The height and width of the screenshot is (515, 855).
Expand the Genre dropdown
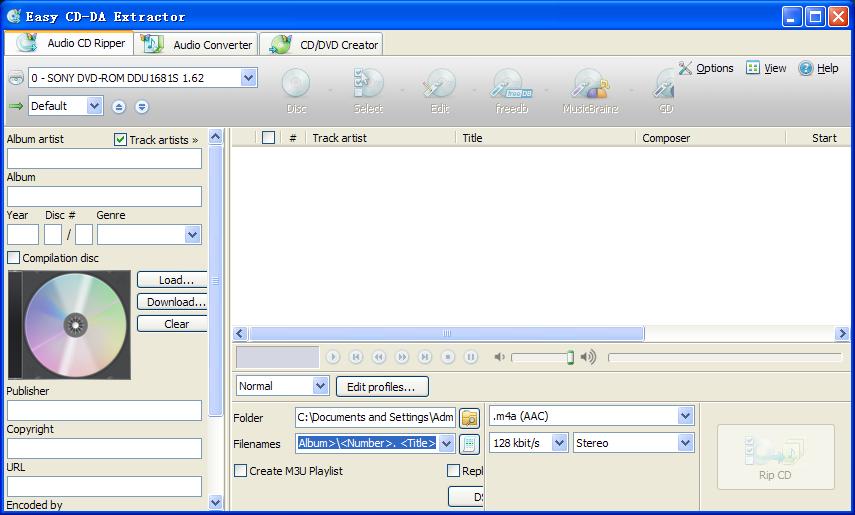[x=192, y=235]
